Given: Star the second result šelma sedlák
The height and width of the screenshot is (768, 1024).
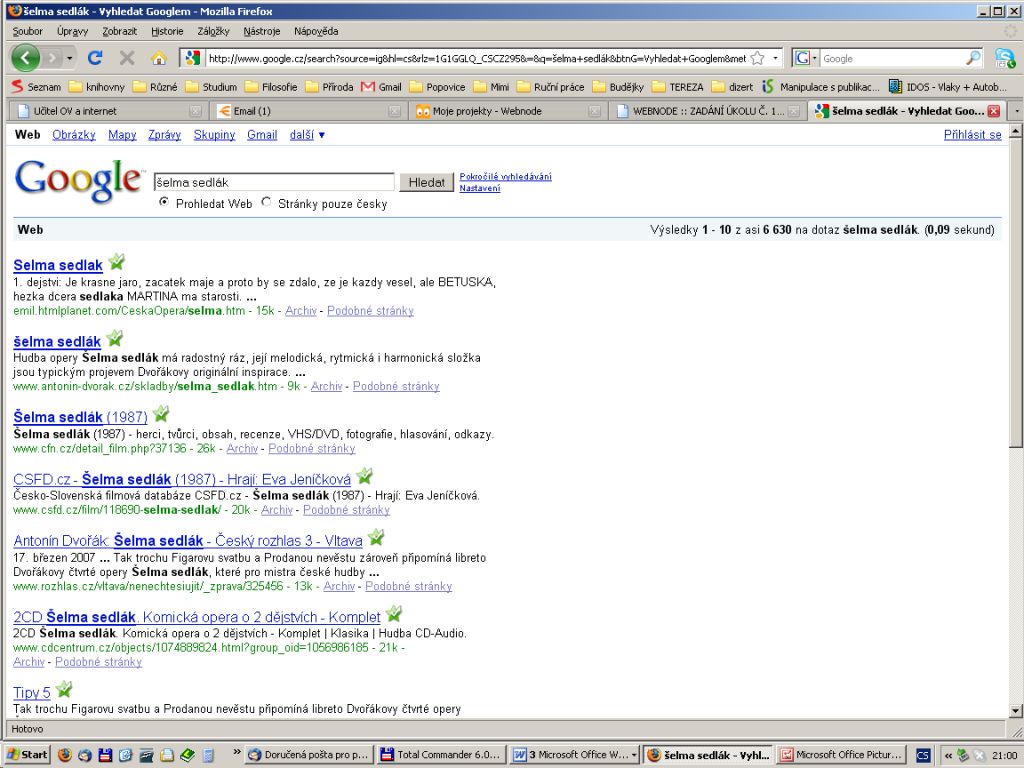Looking at the screenshot, I should 115,338.
